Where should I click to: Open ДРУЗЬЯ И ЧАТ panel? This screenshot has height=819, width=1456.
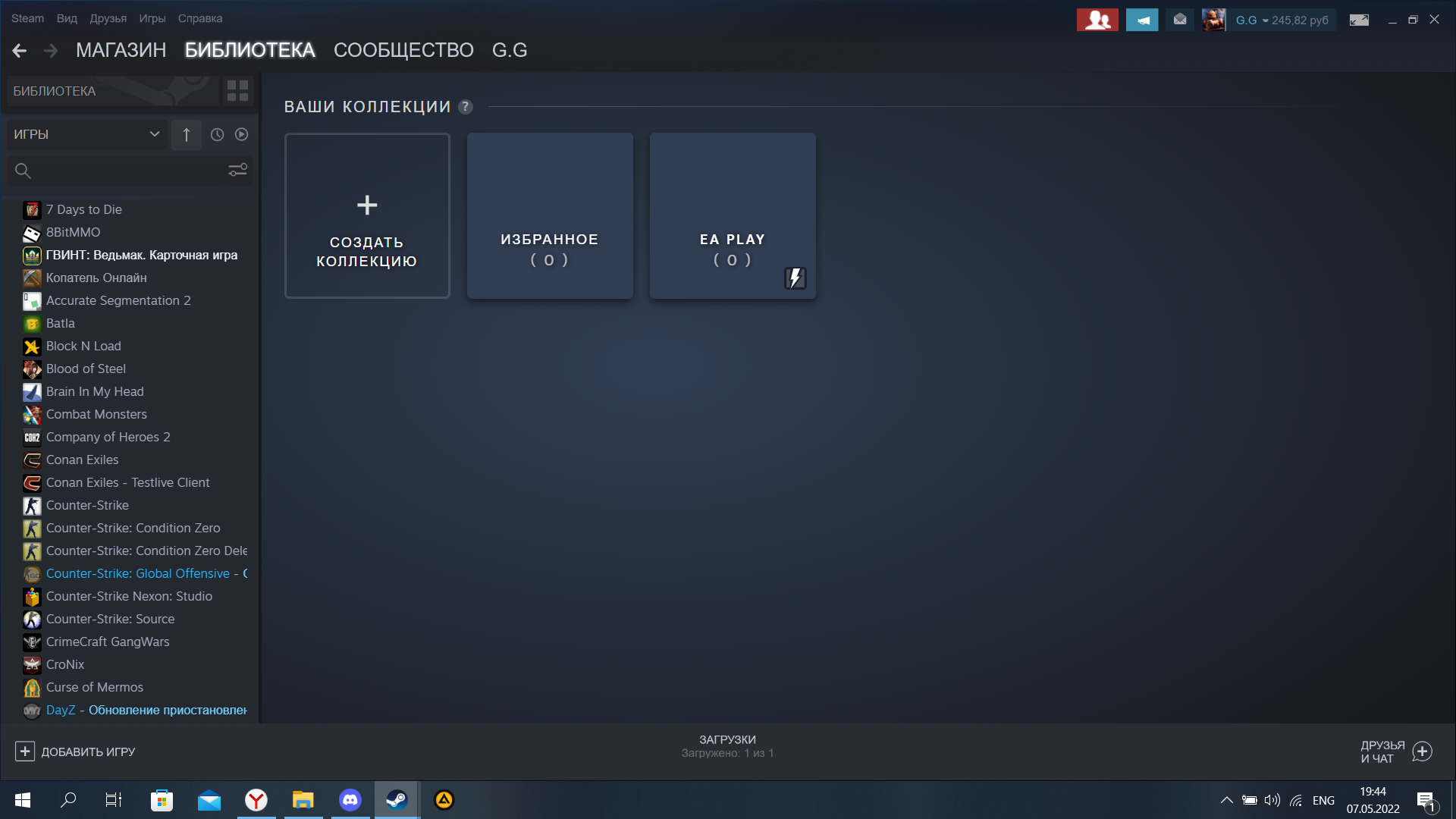1396,752
